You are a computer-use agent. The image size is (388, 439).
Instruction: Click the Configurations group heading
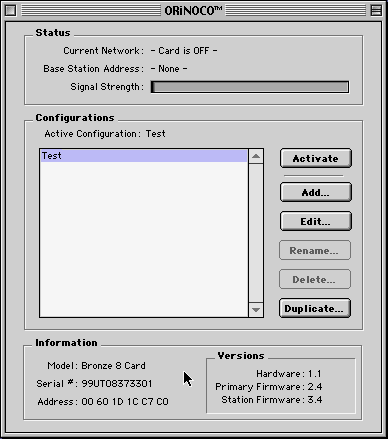(75, 118)
